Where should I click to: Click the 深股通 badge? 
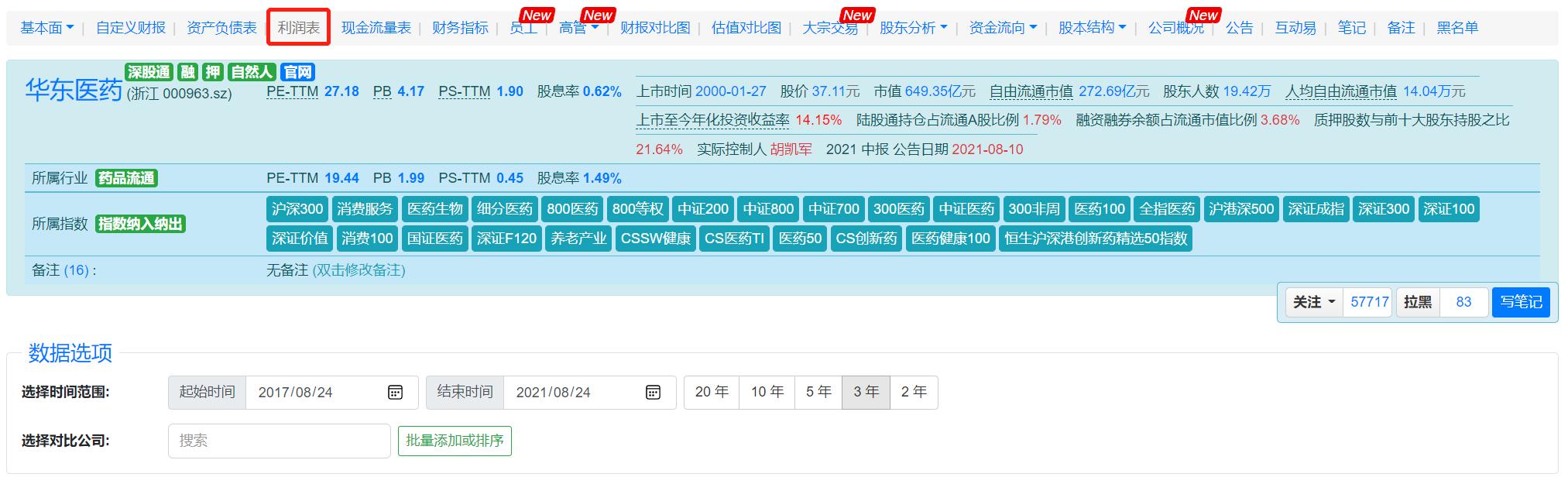(149, 72)
